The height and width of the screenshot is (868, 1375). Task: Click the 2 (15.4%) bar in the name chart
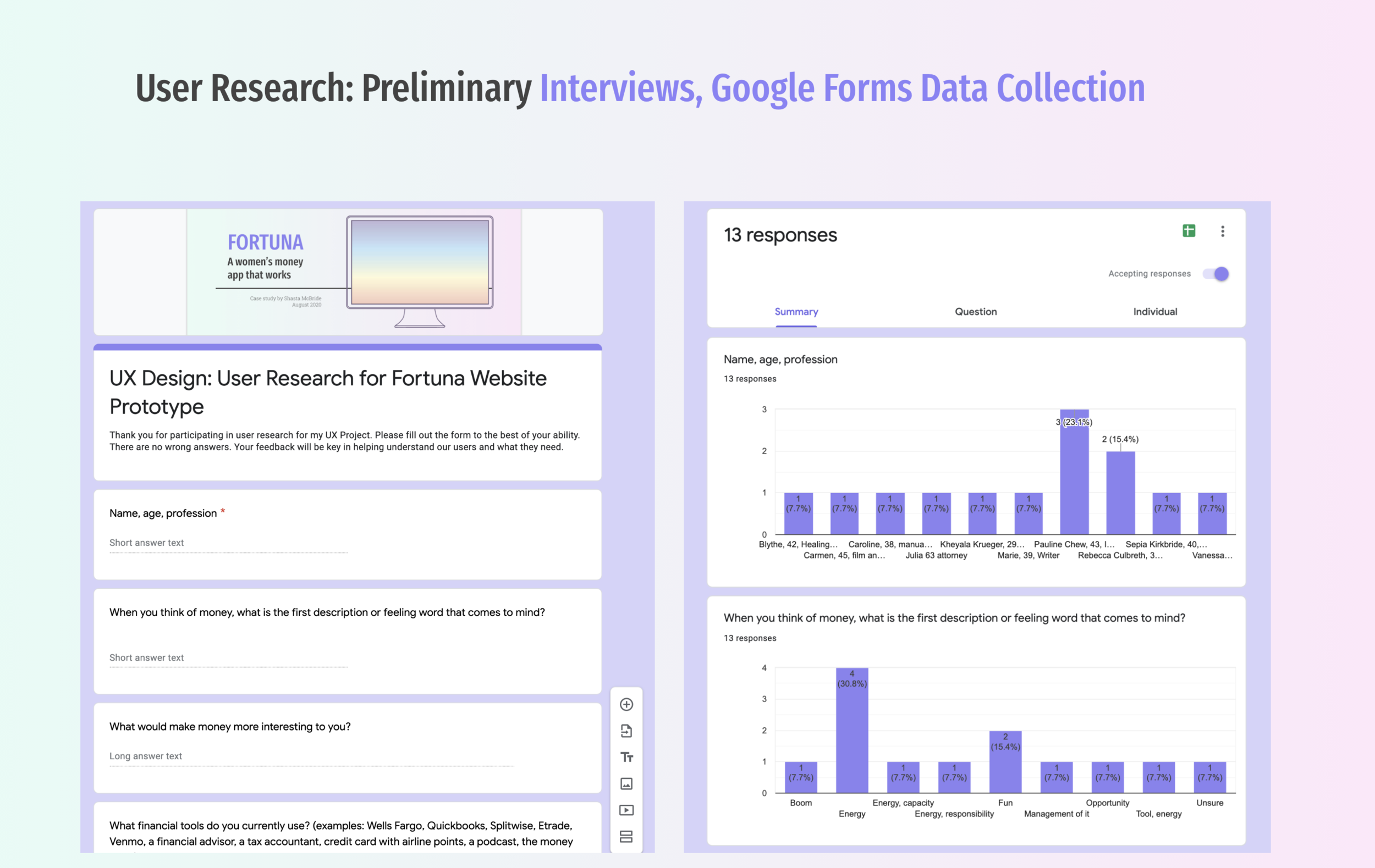(x=1120, y=493)
